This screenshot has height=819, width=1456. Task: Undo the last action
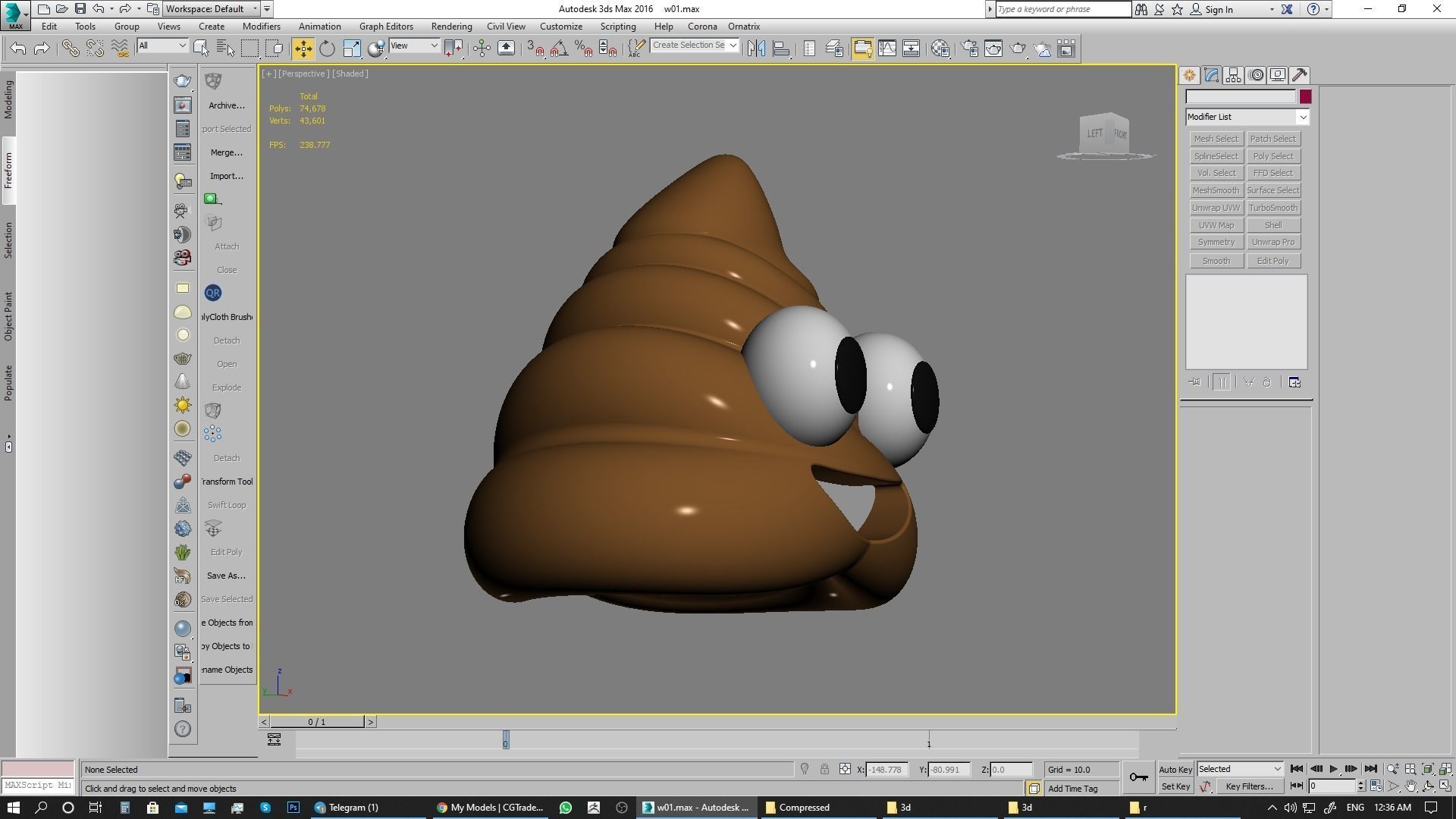click(x=18, y=49)
